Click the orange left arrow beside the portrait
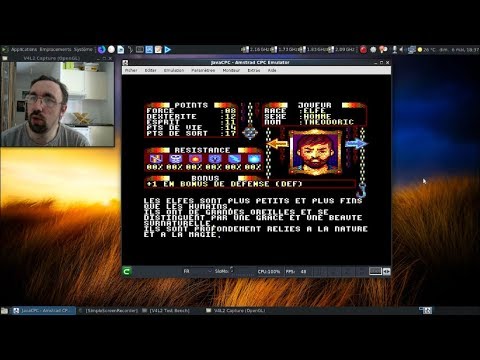This screenshot has width=480, height=360. tap(277, 144)
